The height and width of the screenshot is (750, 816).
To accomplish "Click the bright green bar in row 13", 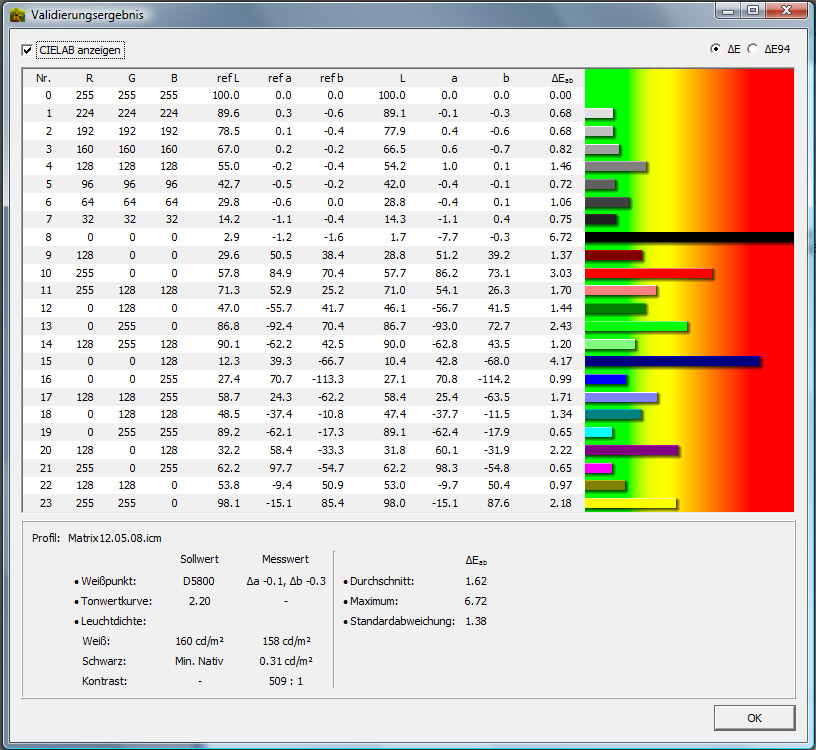I will [636, 326].
